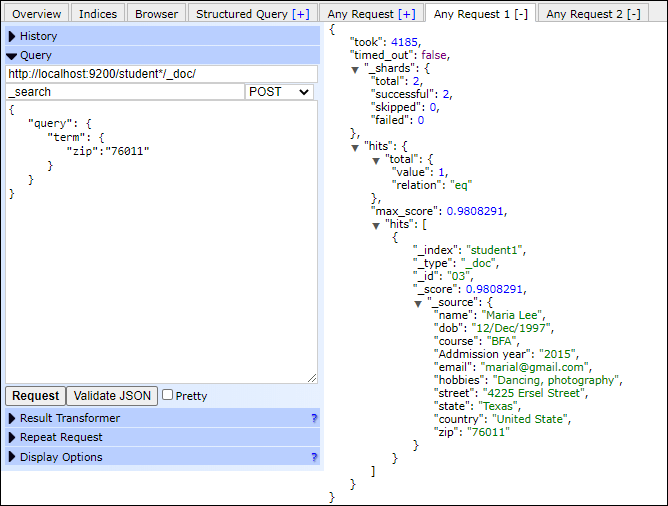This screenshot has height=506, width=668.
Task: Collapse the "_shards" JSON node
Action: (355, 69)
